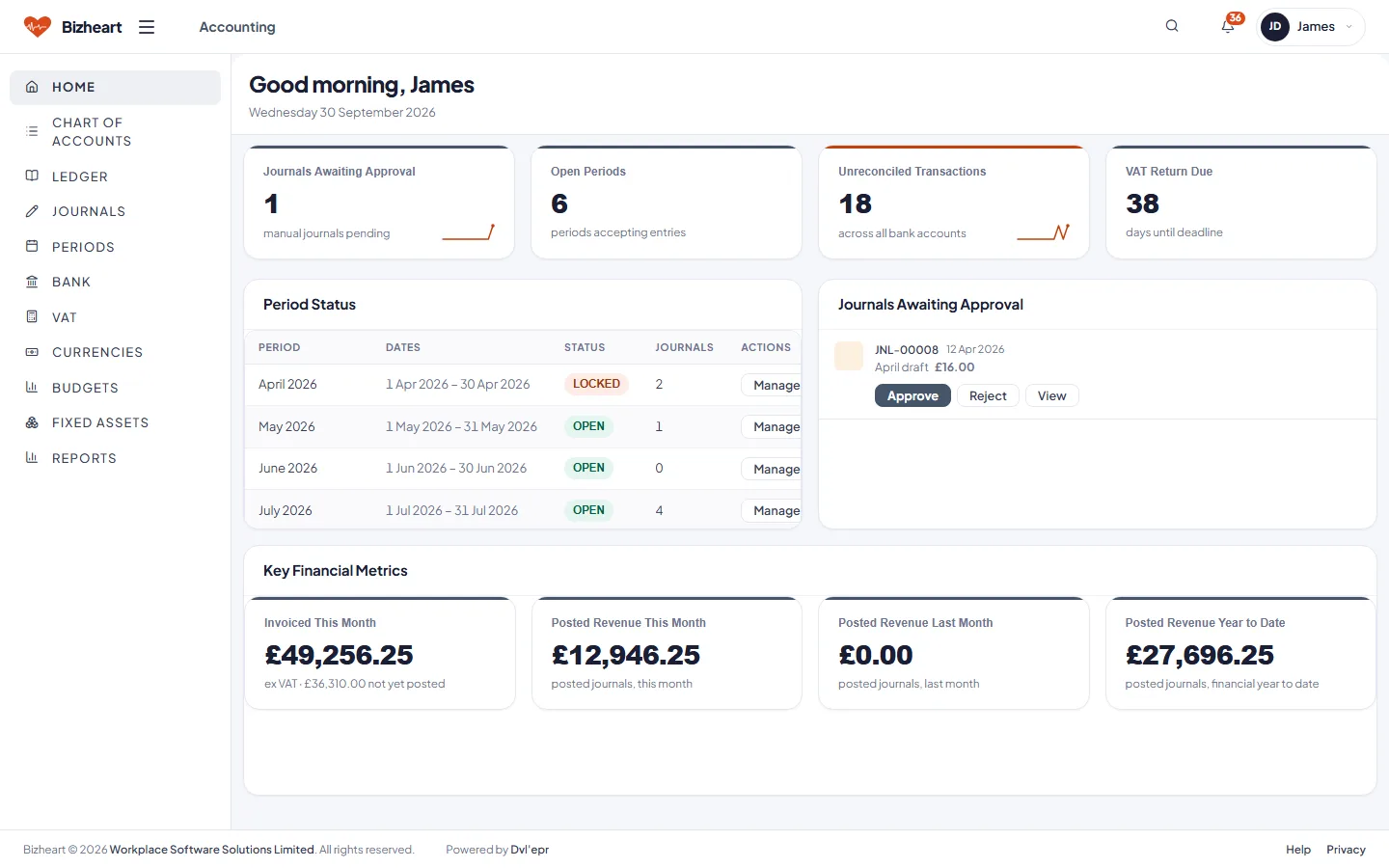Screen dimensions: 1389x868
Task: Toggle the hamburger menu icon
Action: click(x=147, y=27)
